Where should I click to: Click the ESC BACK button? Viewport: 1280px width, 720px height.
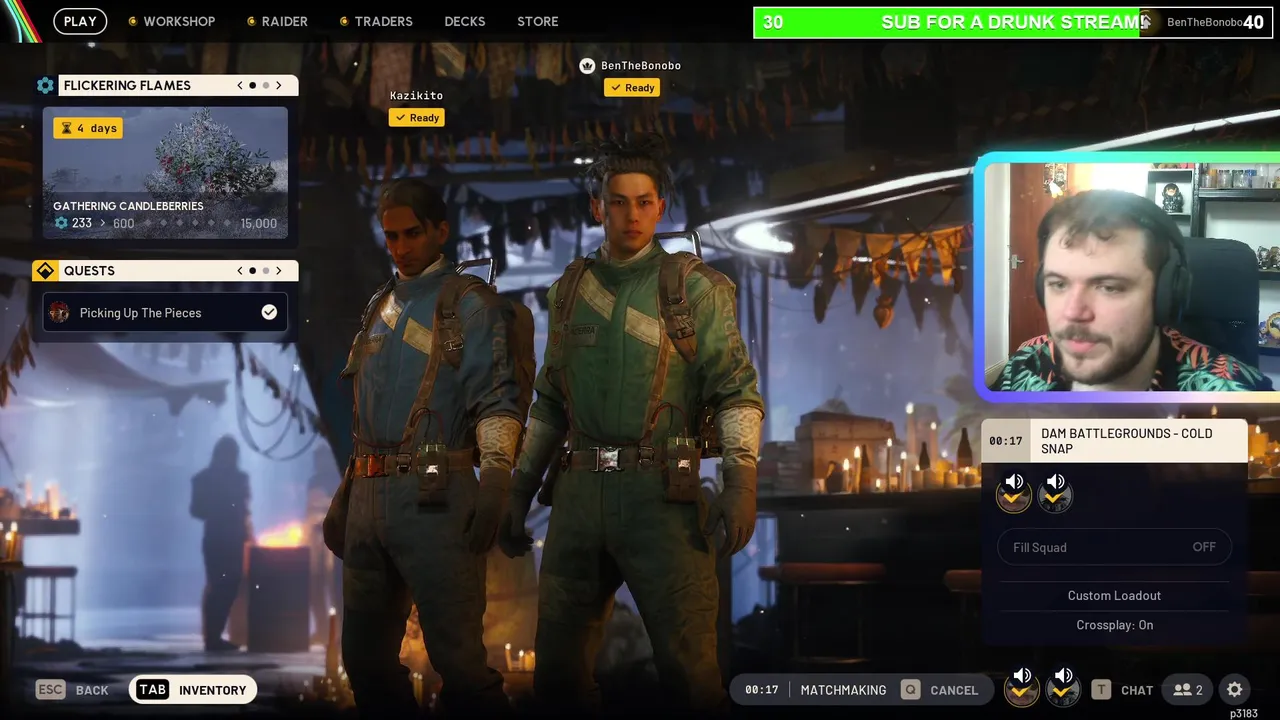[x=72, y=690]
